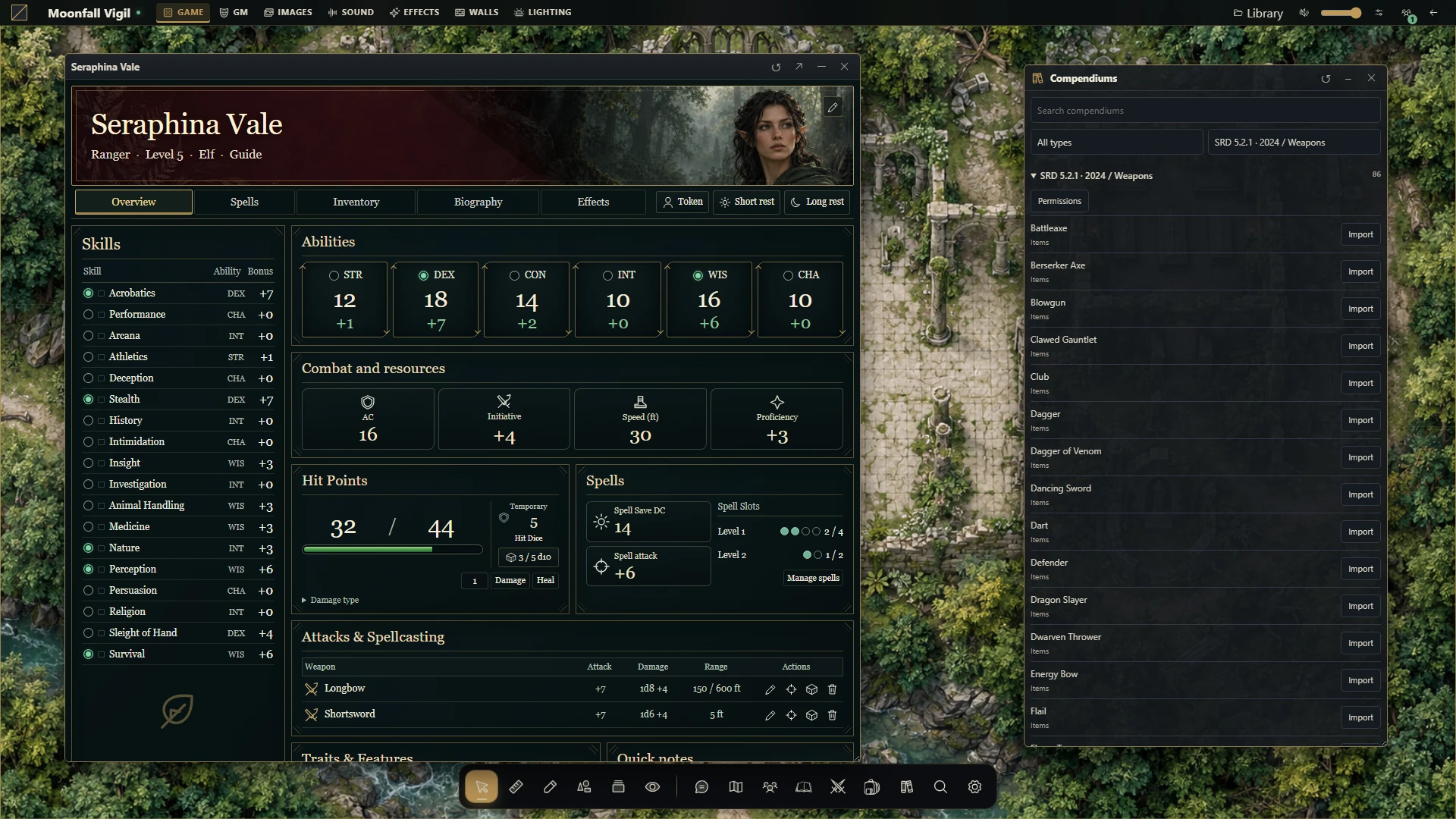Open the All types filter dropdown
Image resolution: width=1456 pixels, height=819 pixels.
[1116, 143]
